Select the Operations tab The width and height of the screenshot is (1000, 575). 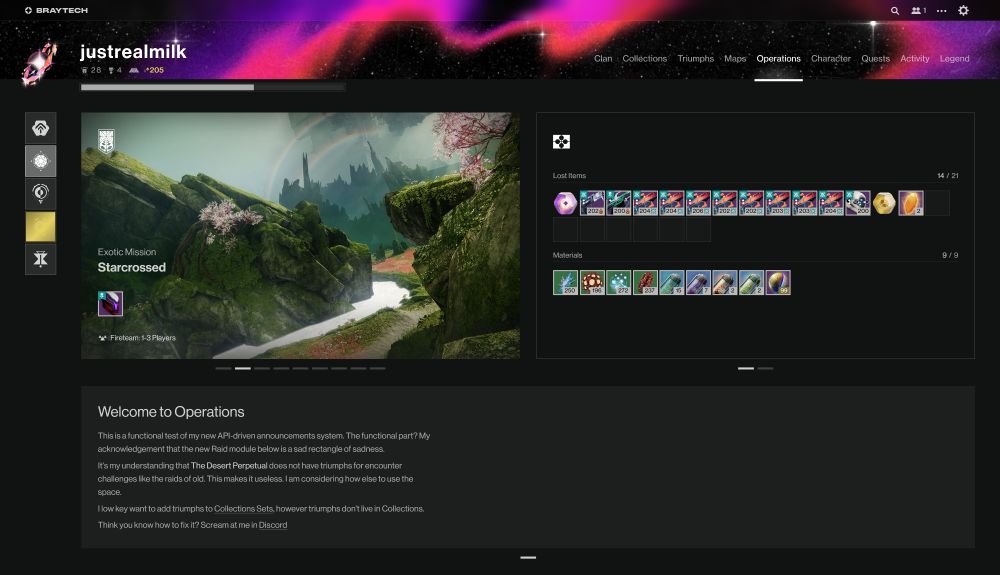[778, 59]
